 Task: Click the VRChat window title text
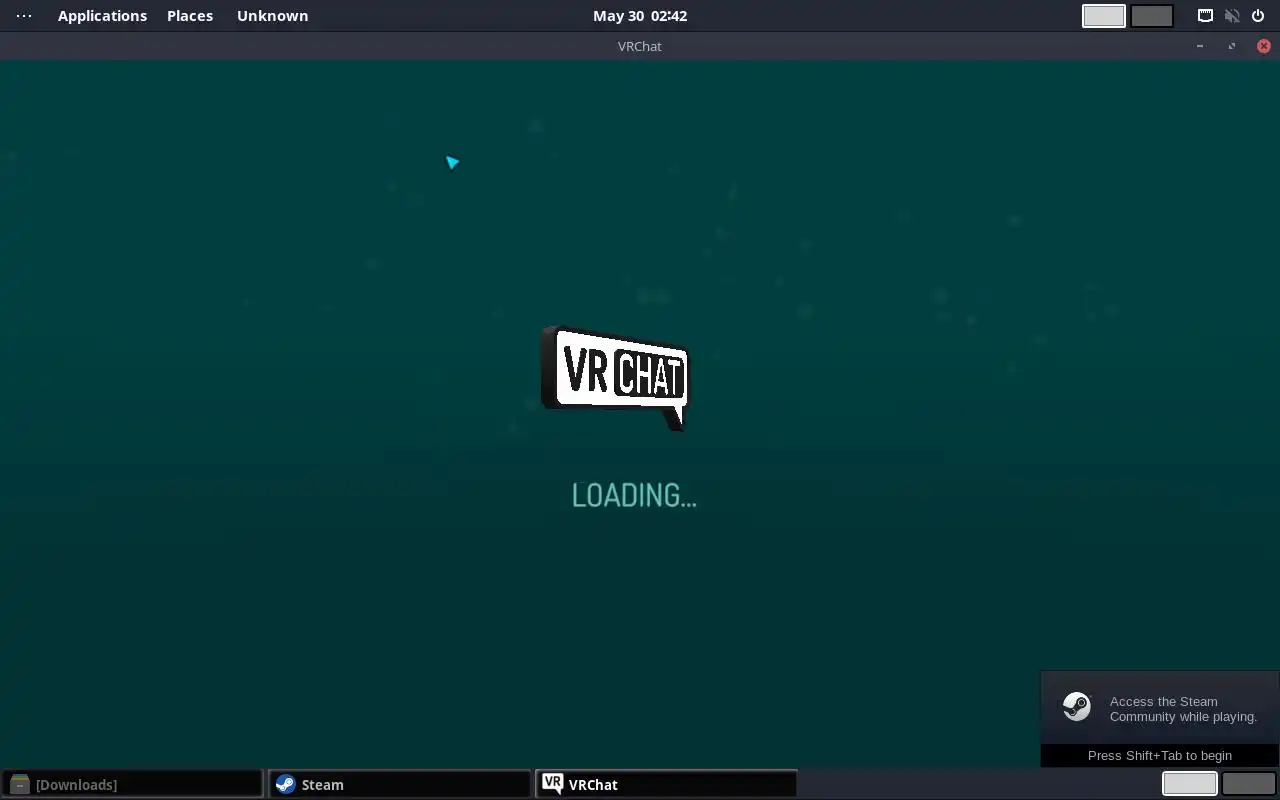[640, 46]
